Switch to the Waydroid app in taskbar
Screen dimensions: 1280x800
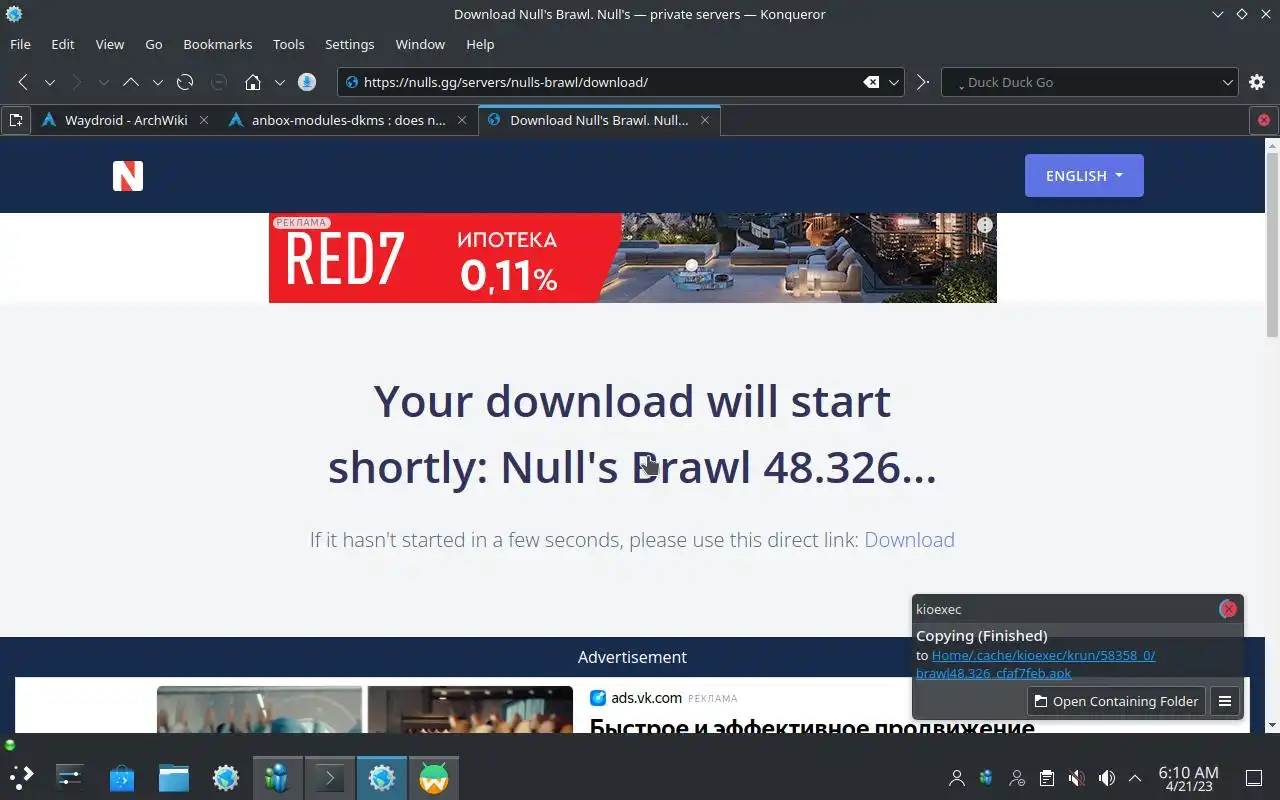click(434, 778)
